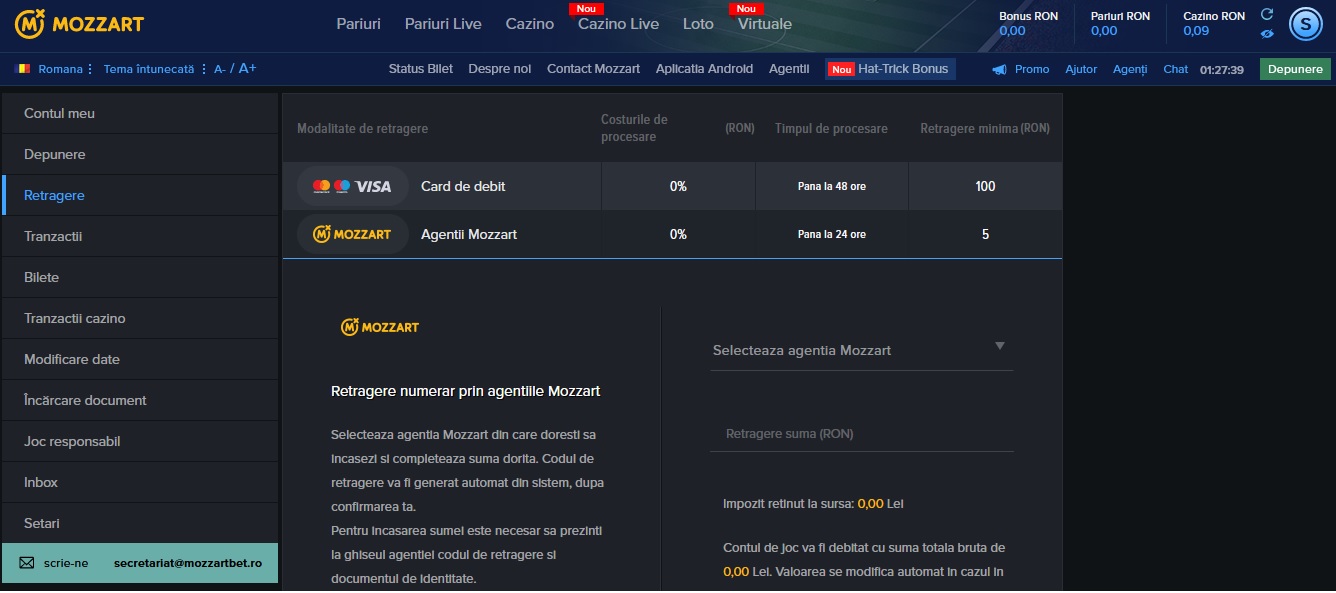Open the Ajutor help link
The image size is (1336, 593).
tap(1081, 69)
